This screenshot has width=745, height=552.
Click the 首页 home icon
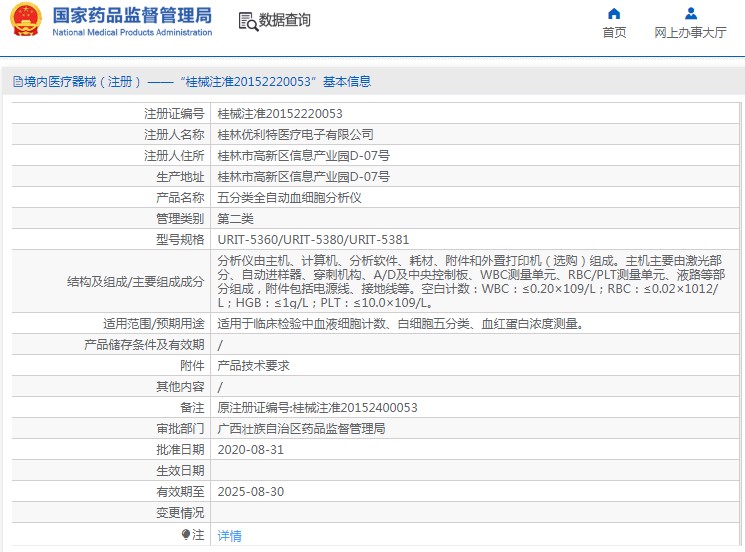pos(614,13)
